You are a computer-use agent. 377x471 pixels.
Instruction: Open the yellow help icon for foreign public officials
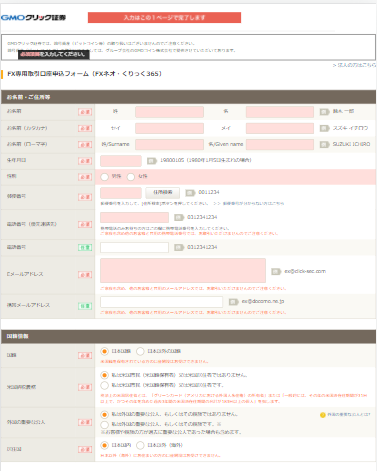click(322, 415)
